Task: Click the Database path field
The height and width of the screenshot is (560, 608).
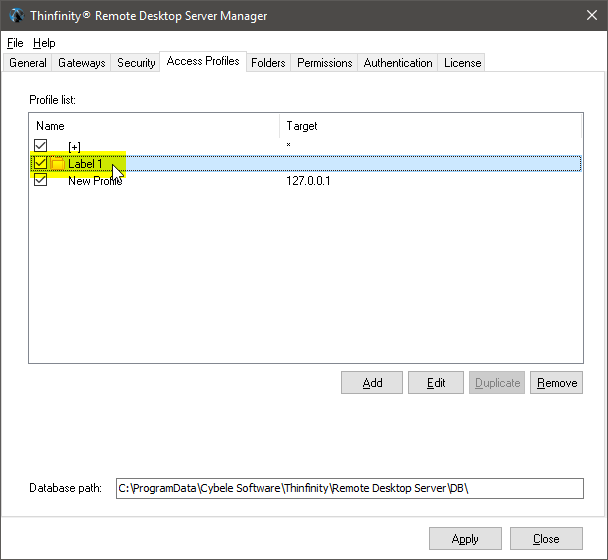Action: click(350, 488)
